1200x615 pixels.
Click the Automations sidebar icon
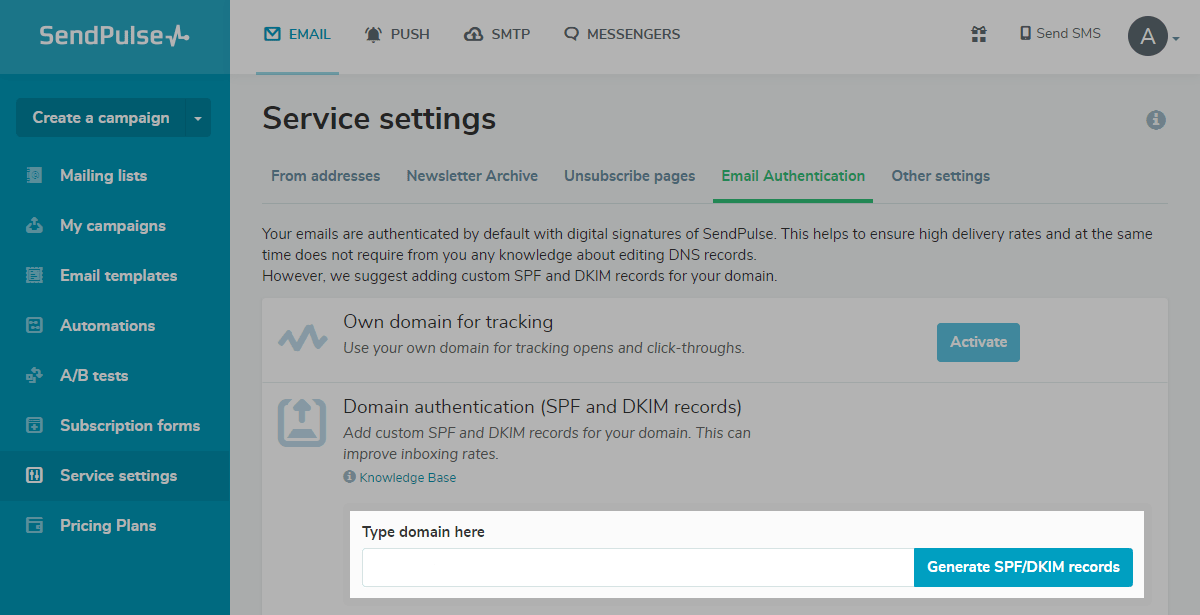click(x=35, y=325)
